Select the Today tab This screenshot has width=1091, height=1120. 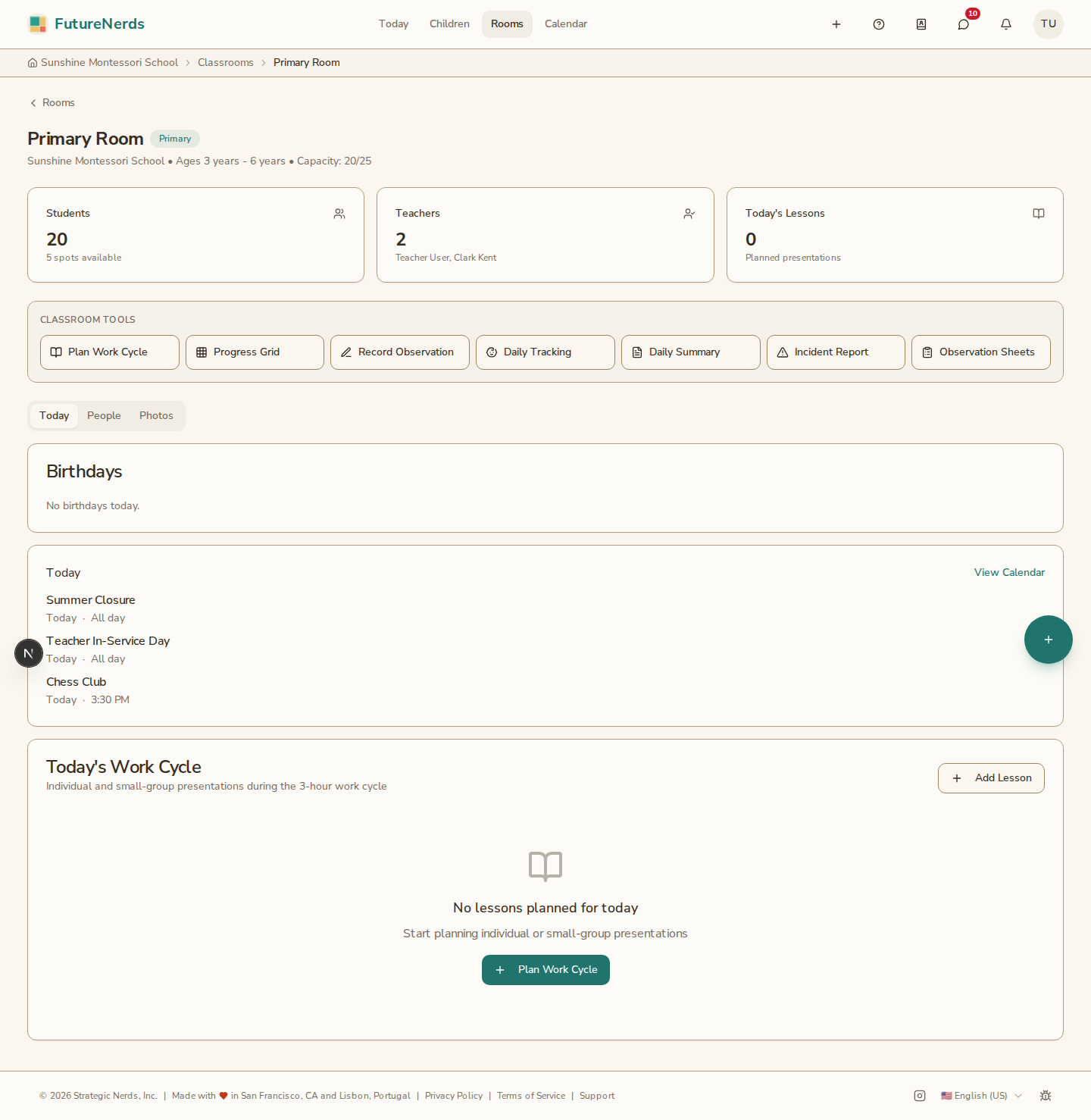55,416
